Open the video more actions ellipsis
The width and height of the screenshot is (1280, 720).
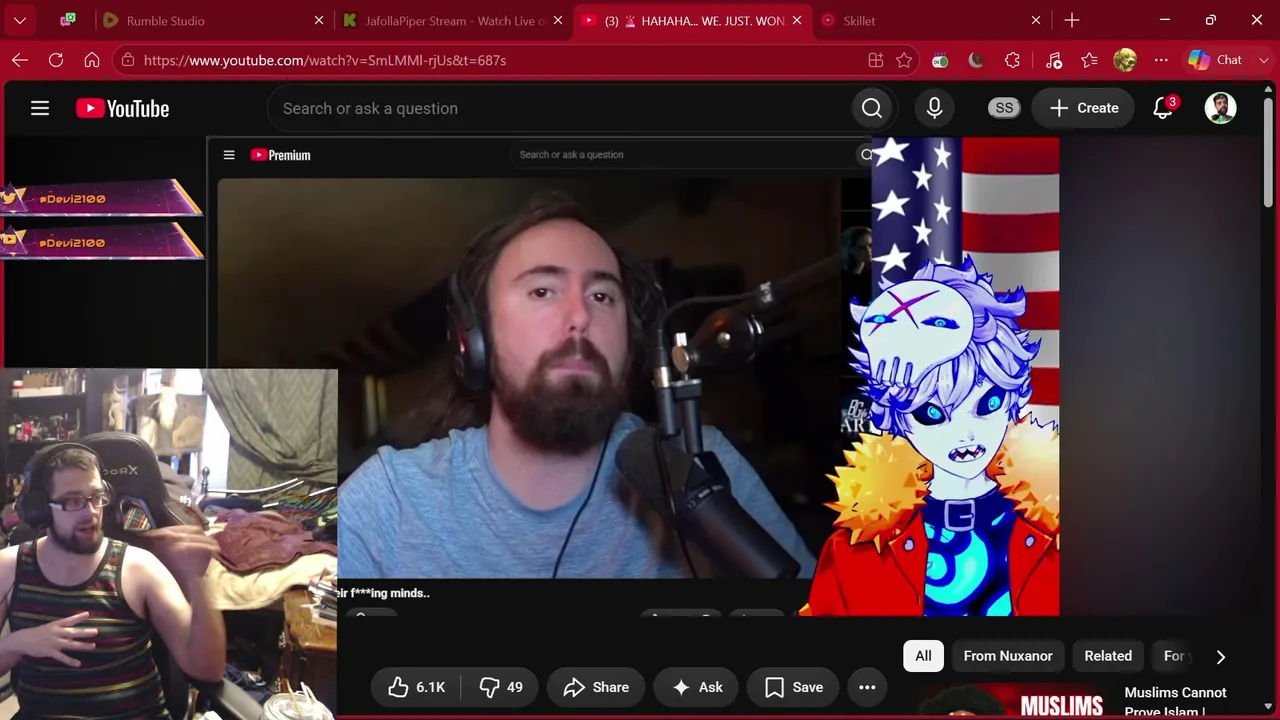(x=867, y=687)
